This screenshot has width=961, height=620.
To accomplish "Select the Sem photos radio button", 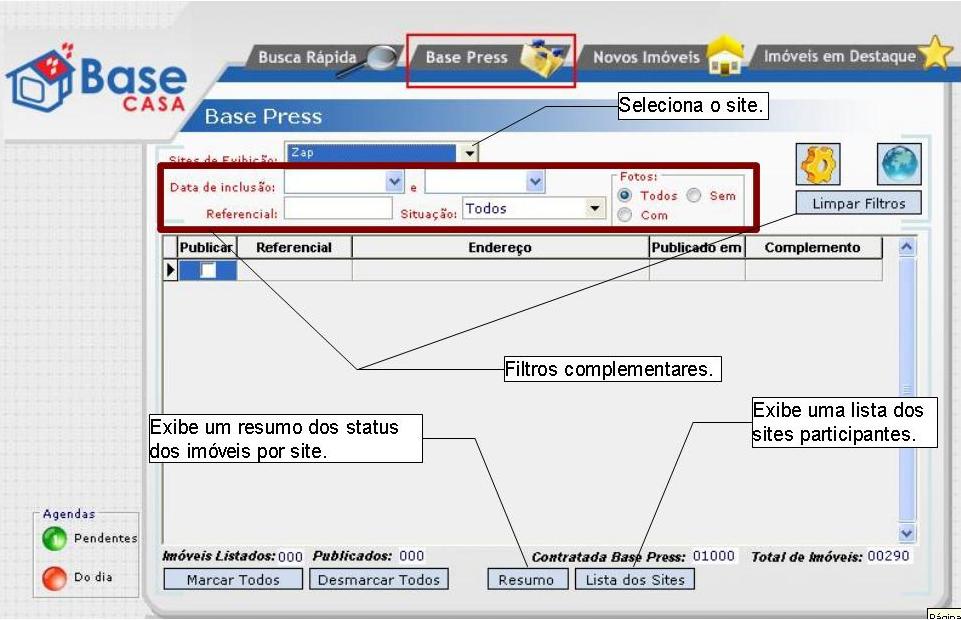I will click(694, 196).
